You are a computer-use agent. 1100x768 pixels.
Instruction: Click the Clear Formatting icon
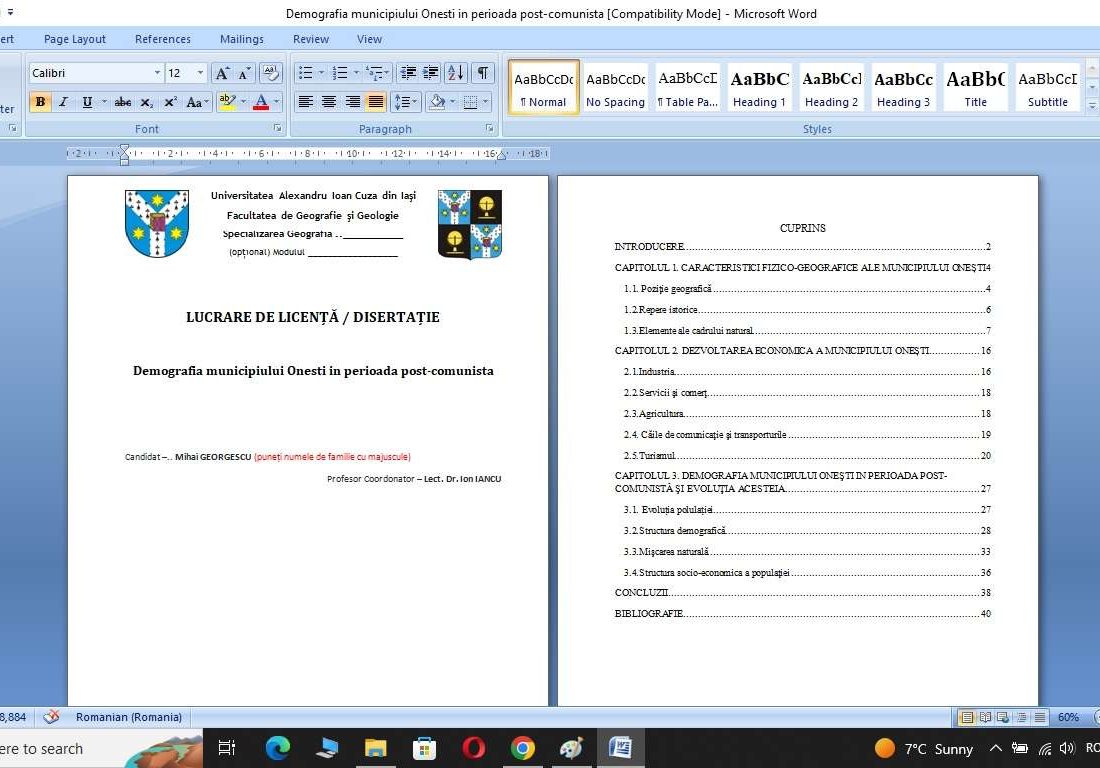(270, 73)
